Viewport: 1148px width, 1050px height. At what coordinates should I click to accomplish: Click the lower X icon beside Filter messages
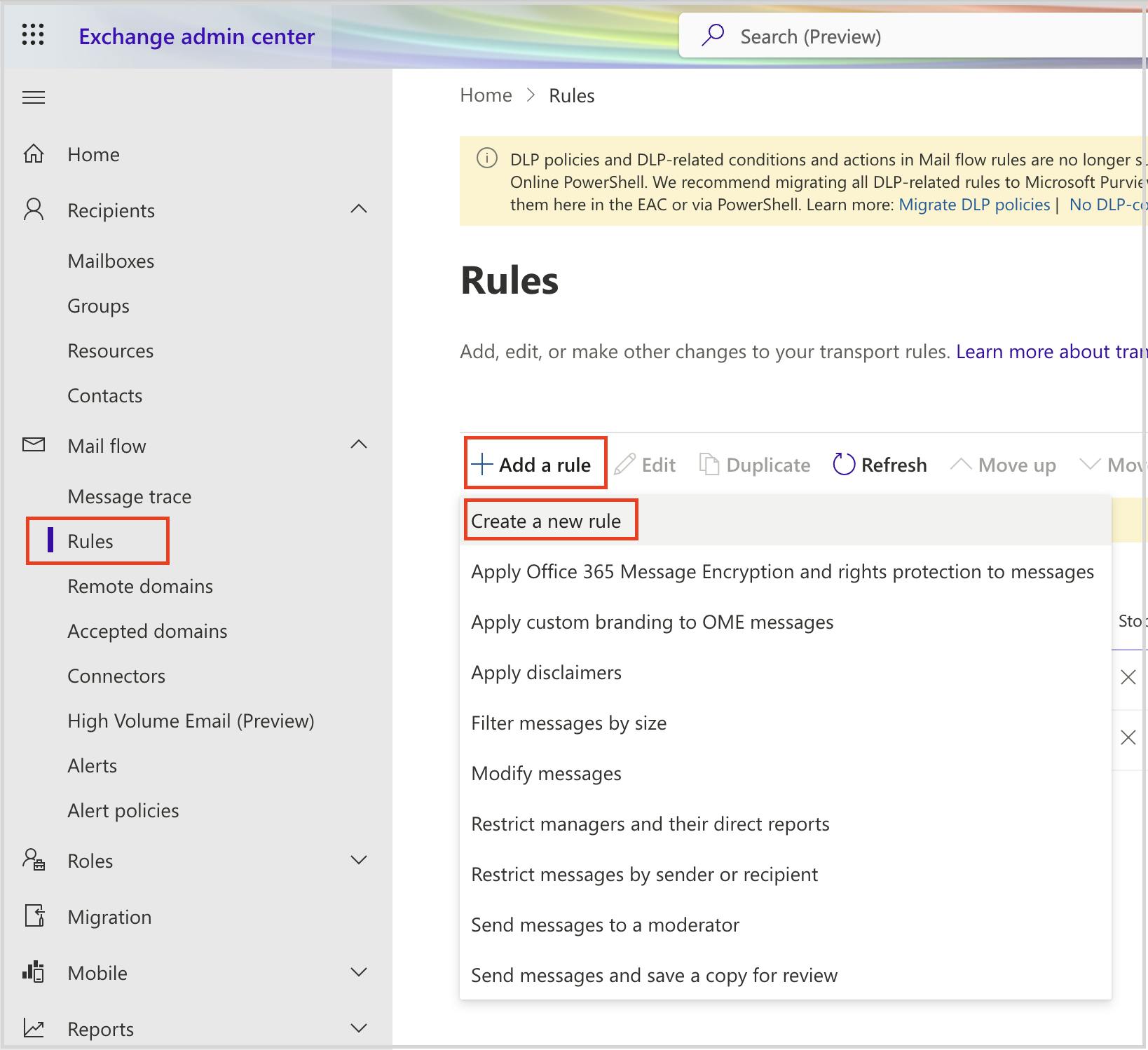click(1128, 737)
